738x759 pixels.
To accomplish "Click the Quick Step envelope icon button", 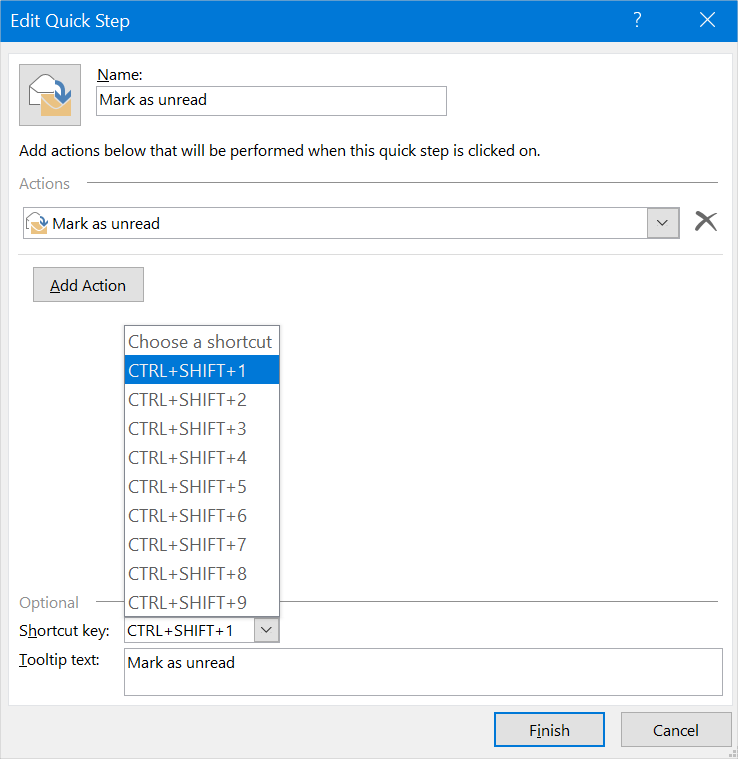I will pos(50,94).
